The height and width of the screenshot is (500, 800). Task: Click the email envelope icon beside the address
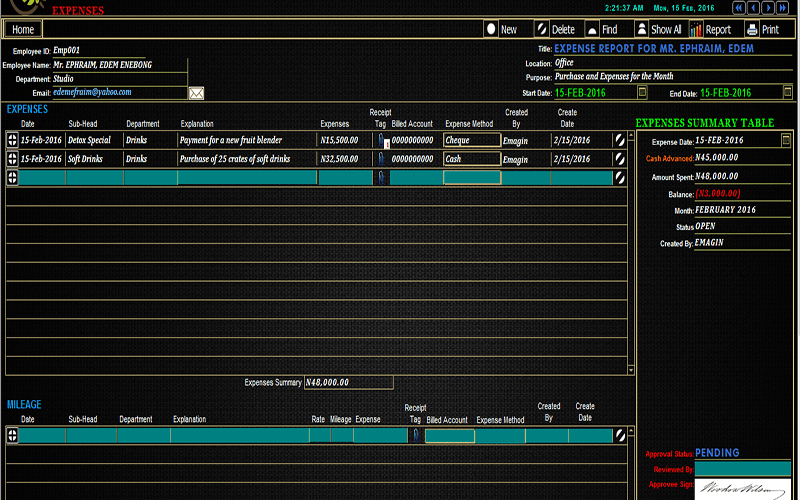click(x=196, y=93)
